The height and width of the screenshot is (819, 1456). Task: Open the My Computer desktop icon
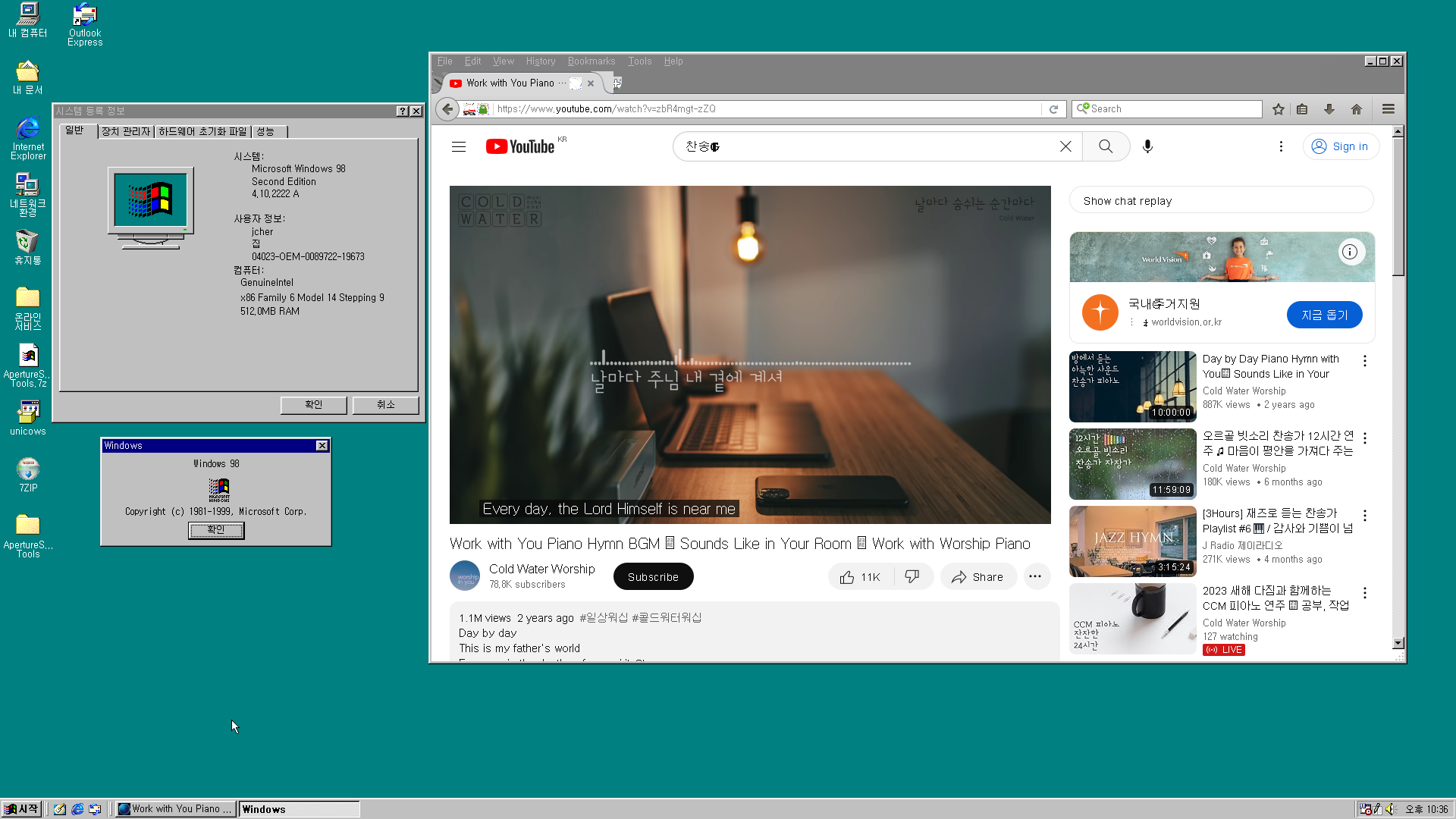click(28, 20)
